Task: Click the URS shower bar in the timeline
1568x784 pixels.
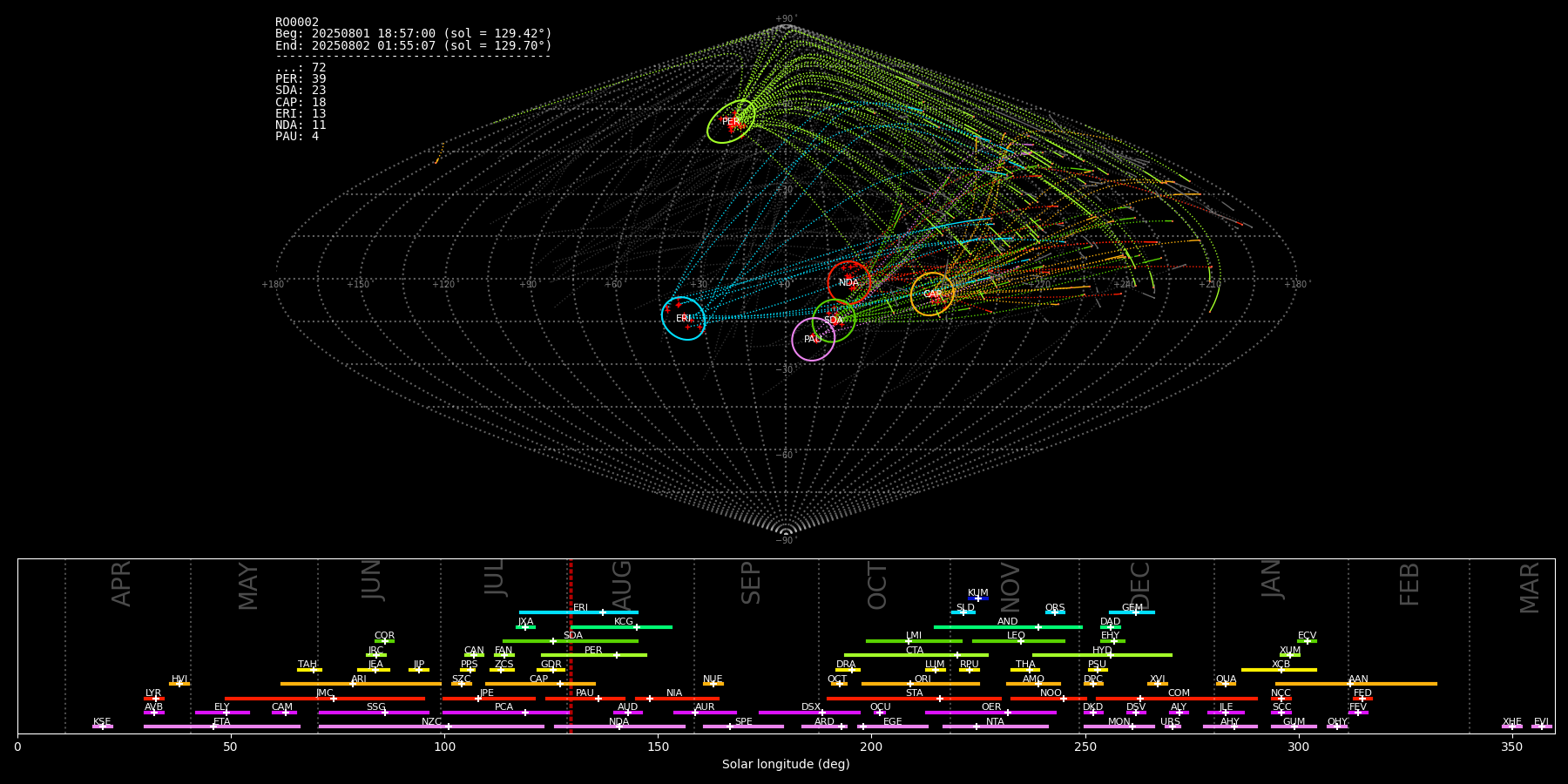Action: pos(1173,727)
